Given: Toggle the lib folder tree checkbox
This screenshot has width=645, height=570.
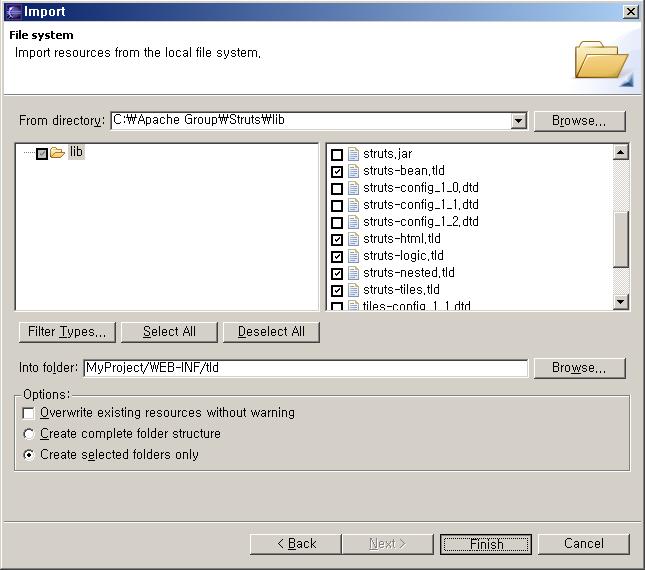Looking at the screenshot, I should (41, 154).
